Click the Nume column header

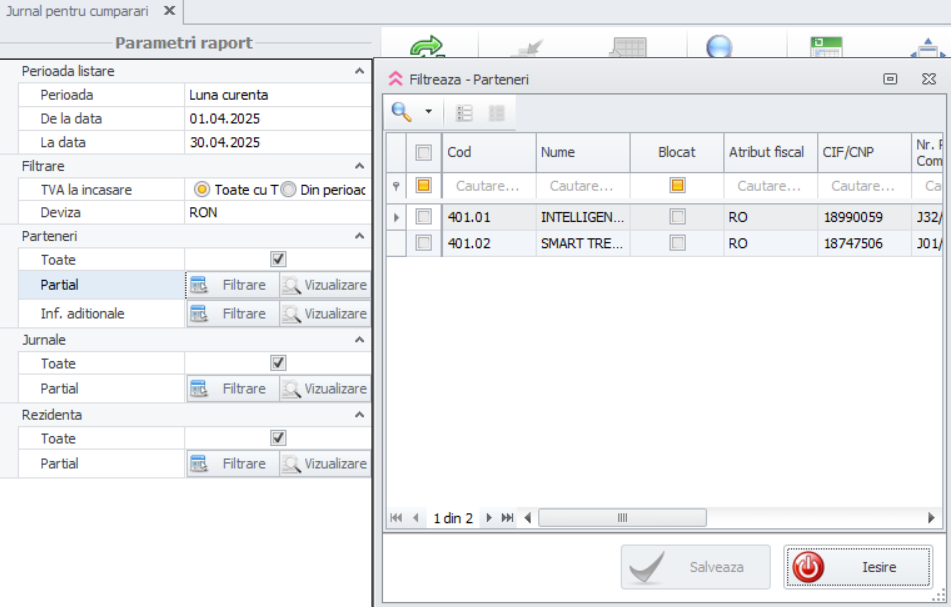click(582, 152)
